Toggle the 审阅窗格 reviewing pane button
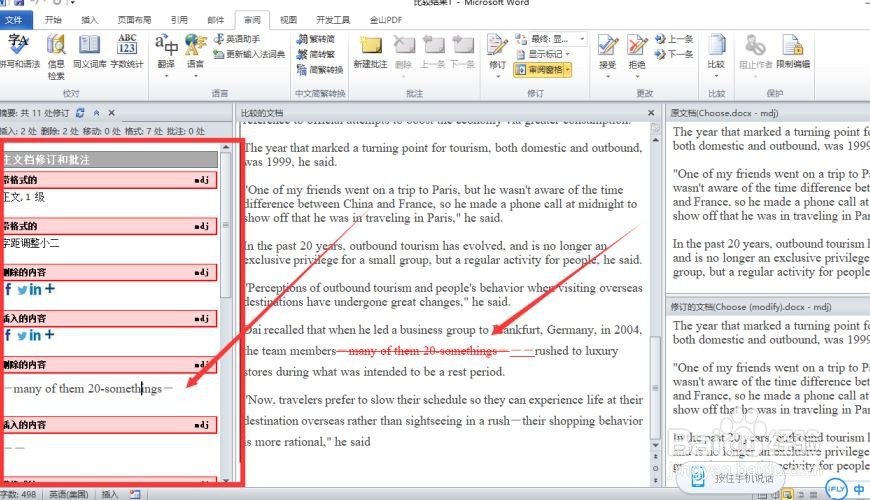The image size is (870, 500). tap(538, 69)
